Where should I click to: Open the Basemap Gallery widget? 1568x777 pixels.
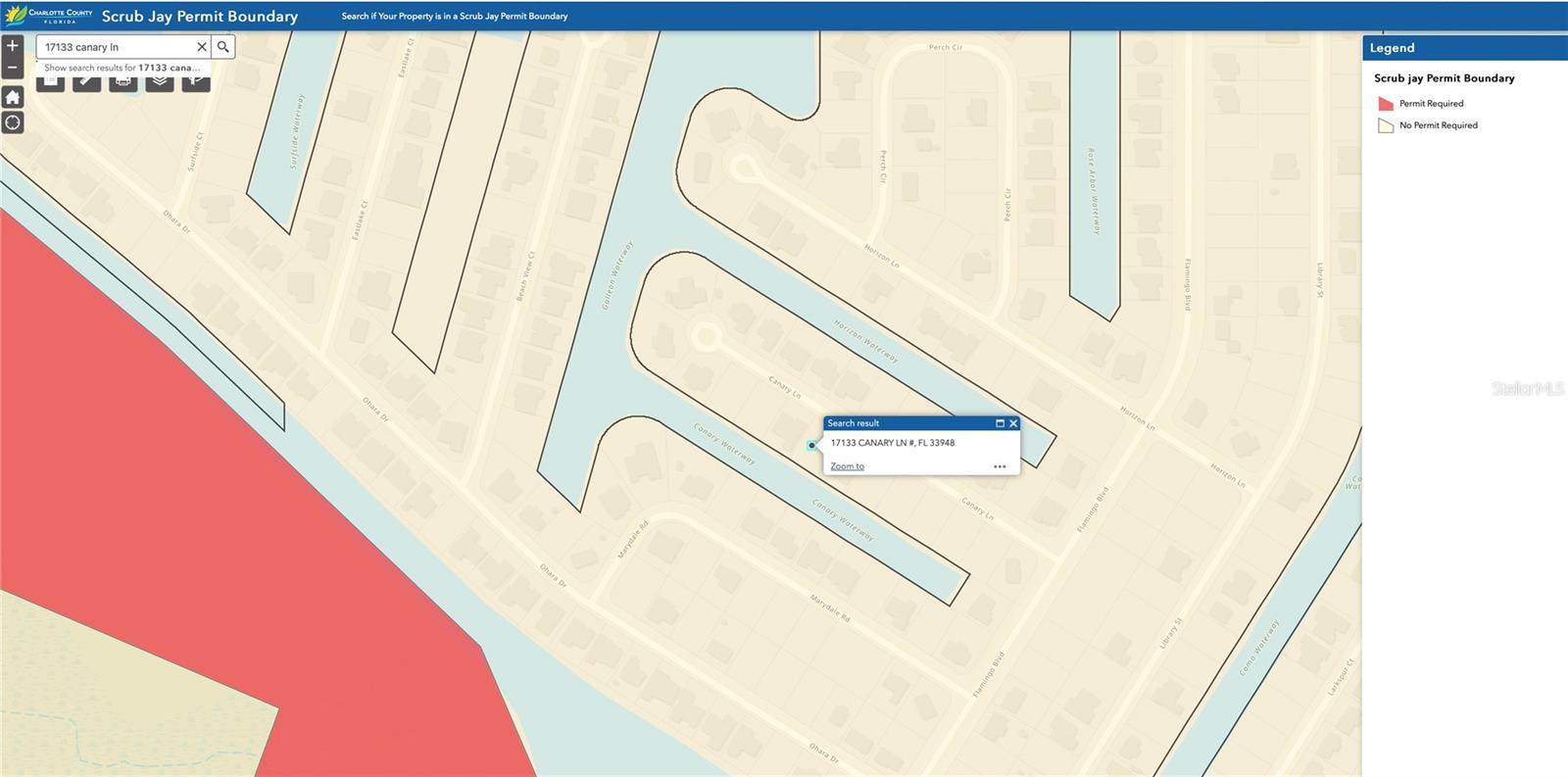[x=51, y=82]
